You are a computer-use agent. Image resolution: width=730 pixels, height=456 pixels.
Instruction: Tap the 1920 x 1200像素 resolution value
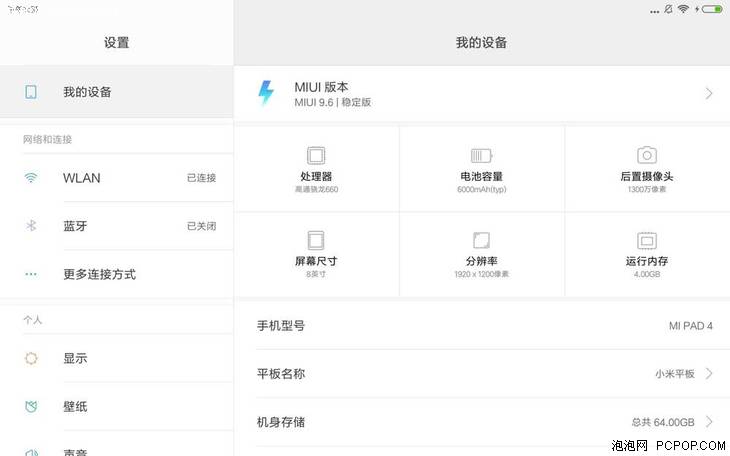point(481,274)
